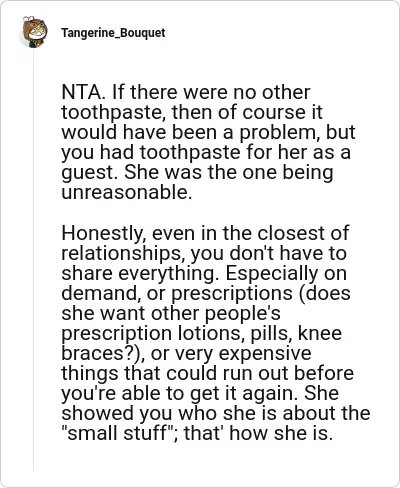The image size is (400, 488).
Task: Click the word Honestly starting the second paragraph
Action: [x=101, y=233]
